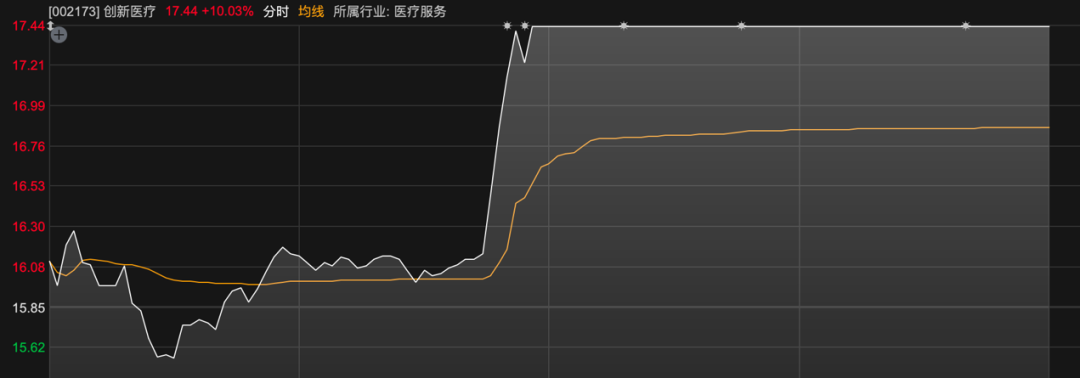The width and height of the screenshot is (1080, 378).
Task: Click the up-down arrow icon beside 17.44
Action: (x=50, y=25)
